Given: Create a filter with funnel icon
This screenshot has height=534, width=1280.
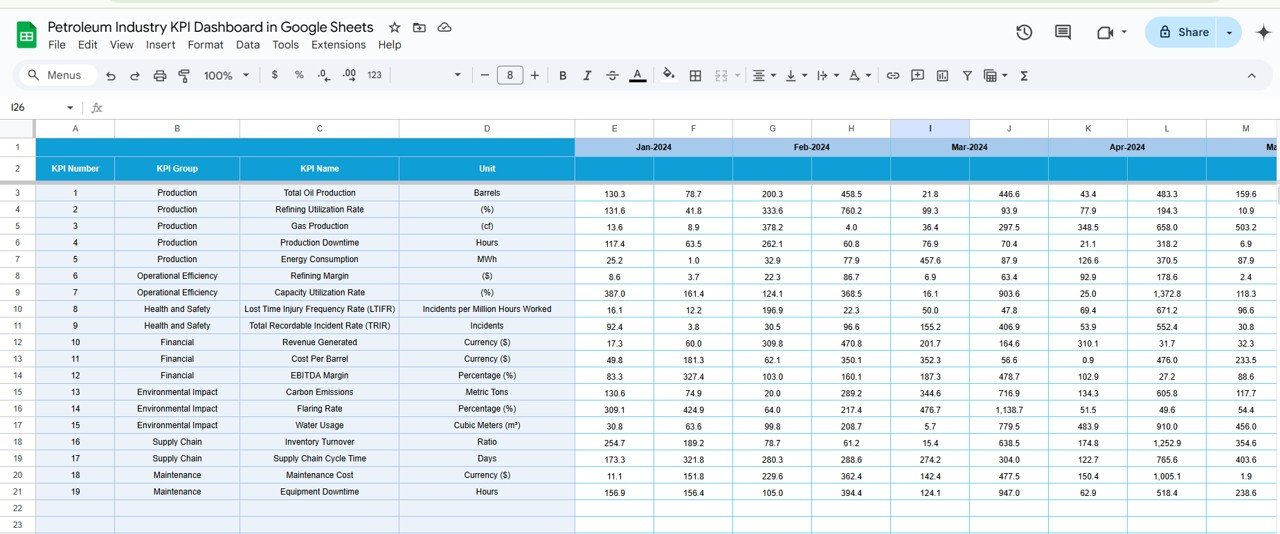Looking at the screenshot, I should (x=967, y=75).
